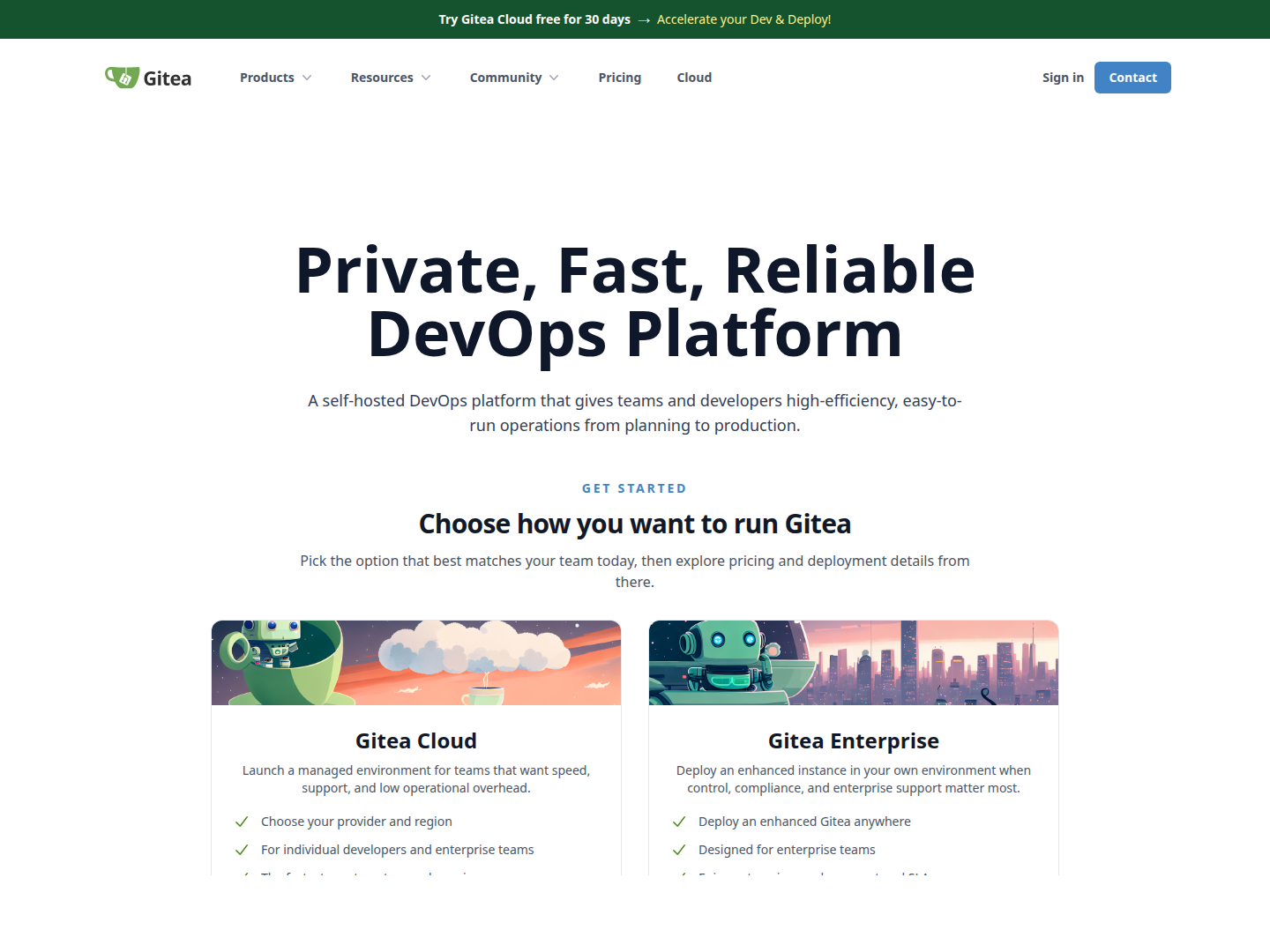Click text Designed for enterprise teams
Image resolution: width=1270 pixels, height=952 pixels.
787,850
